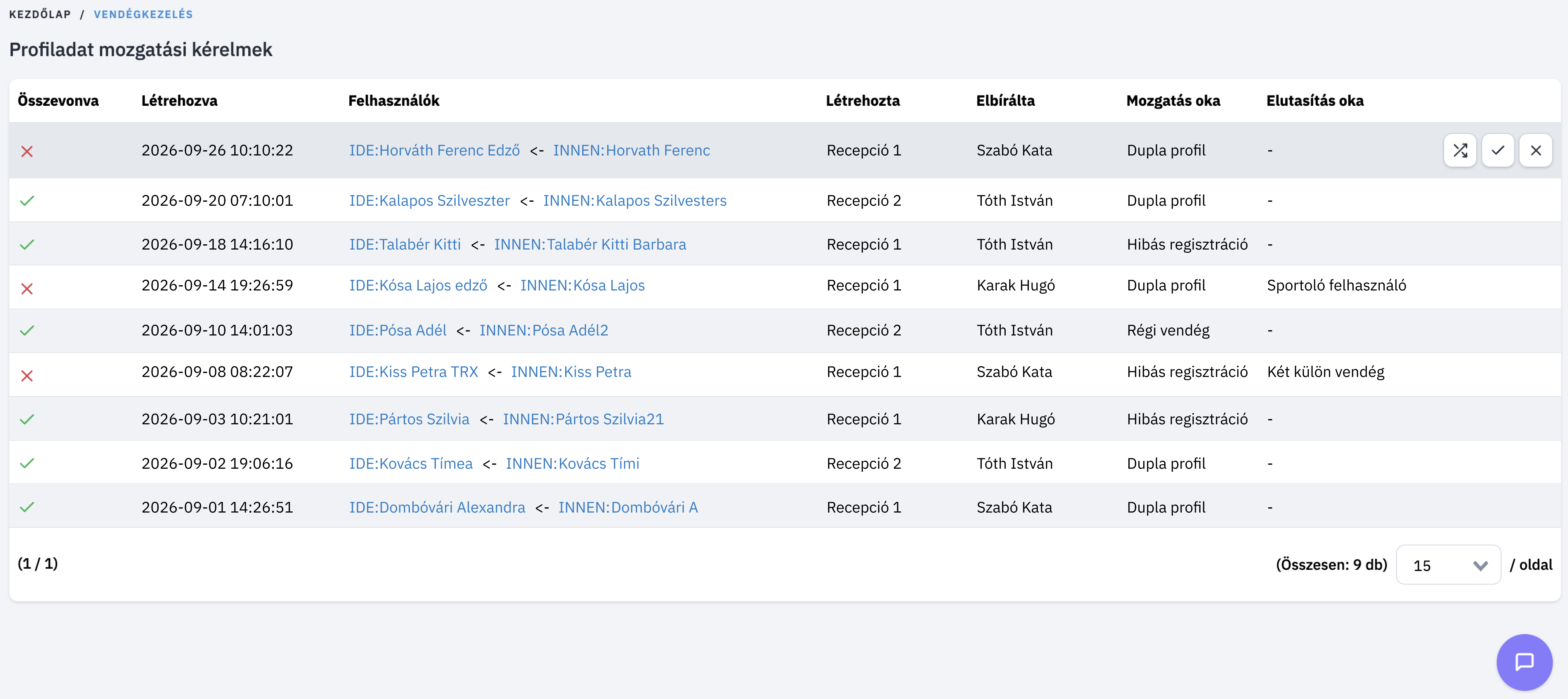Open profile IDE:Kósa Lajos edző

click(x=418, y=285)
